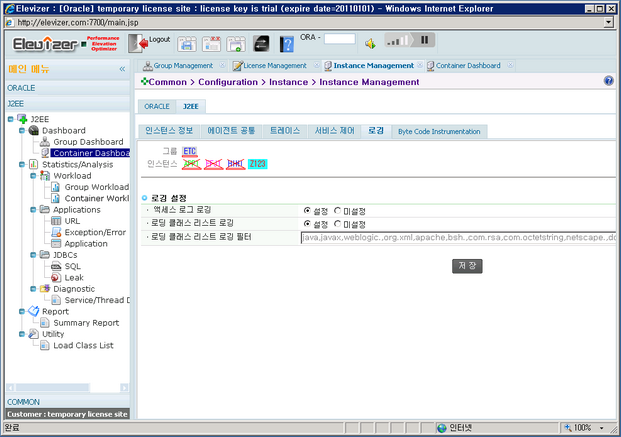
Task: Click the add new tab toolbar icon
Action: coord(236,44)
